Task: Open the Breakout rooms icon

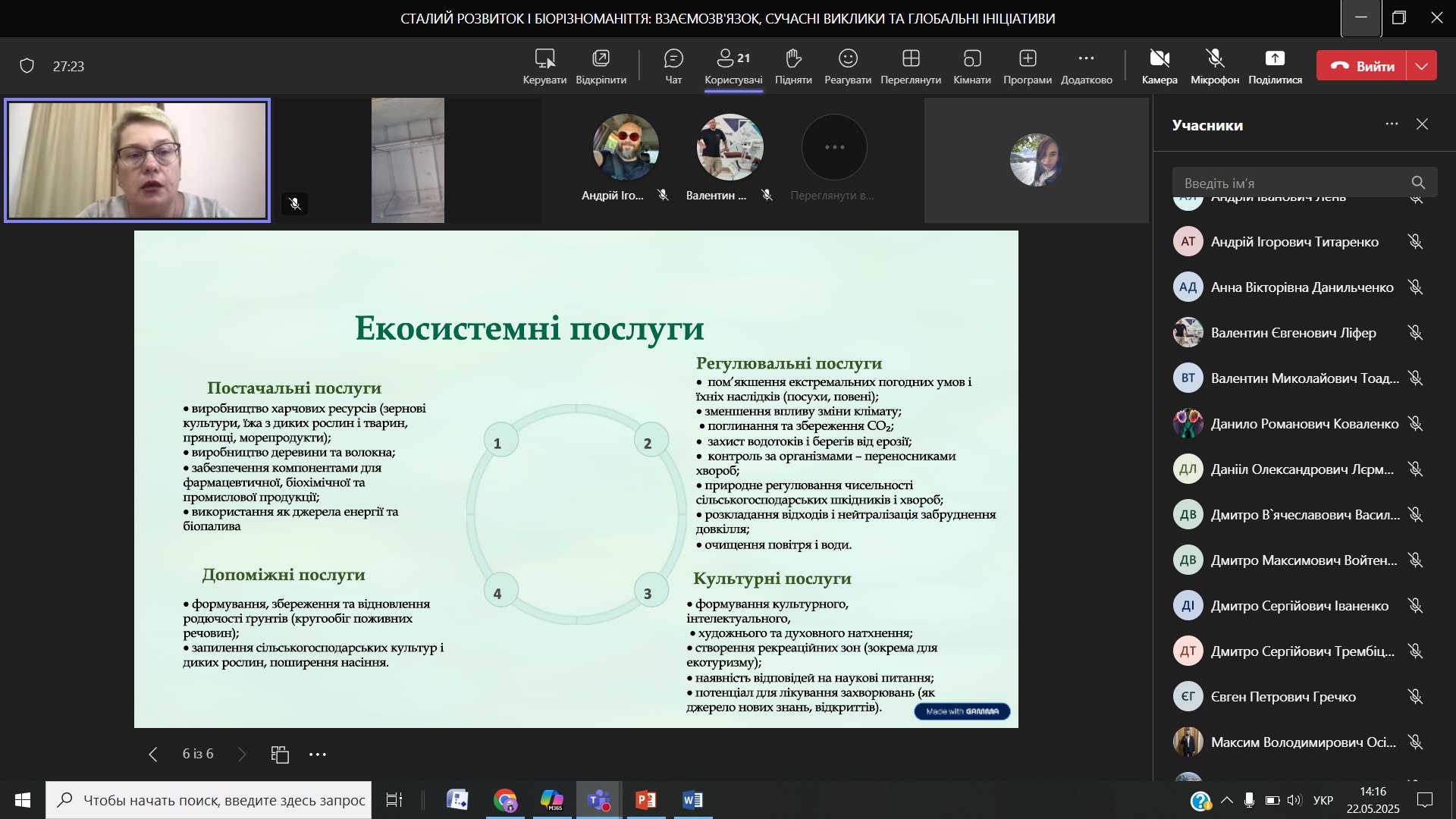Action: 971,59
